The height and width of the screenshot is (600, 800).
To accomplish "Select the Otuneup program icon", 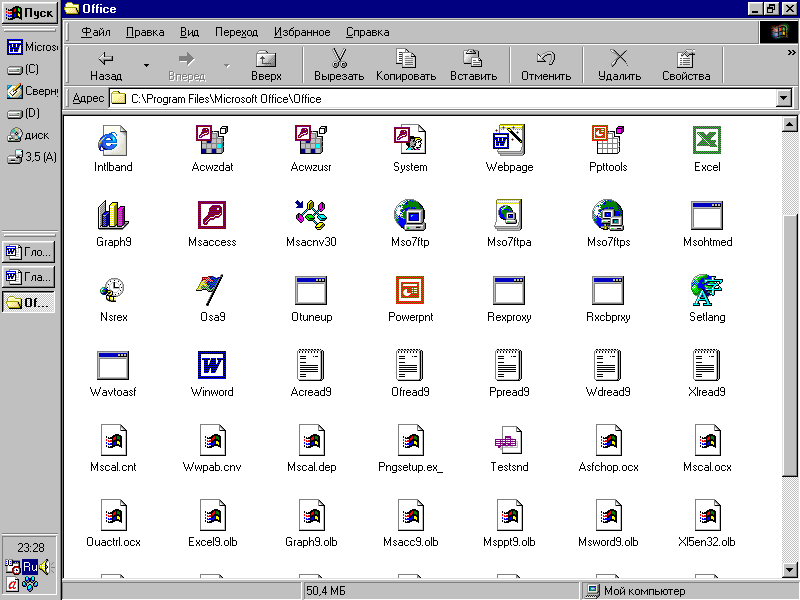I will click(x=311, y=290).
